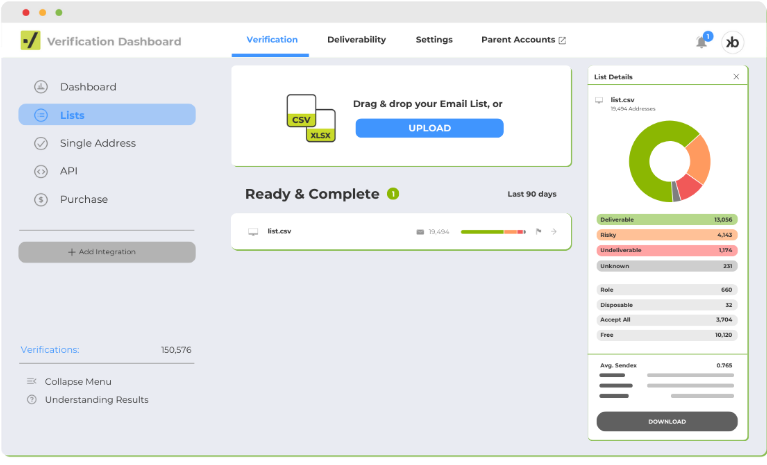Click the external link icon beside Parent Accounts
The height and width of the screenshot is (465, 767).
point(562,40)
